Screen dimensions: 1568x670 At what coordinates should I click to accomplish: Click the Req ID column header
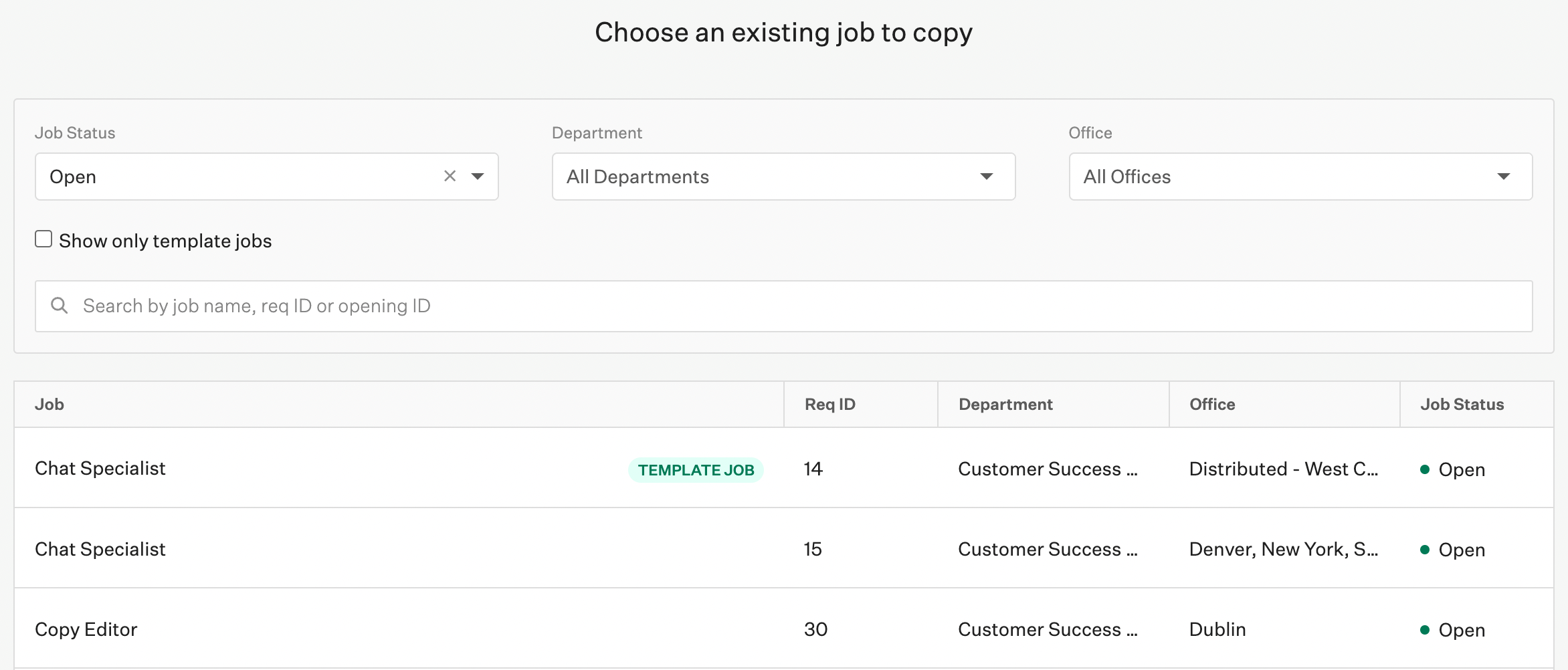pyautogui.click(x=829, y=404)
